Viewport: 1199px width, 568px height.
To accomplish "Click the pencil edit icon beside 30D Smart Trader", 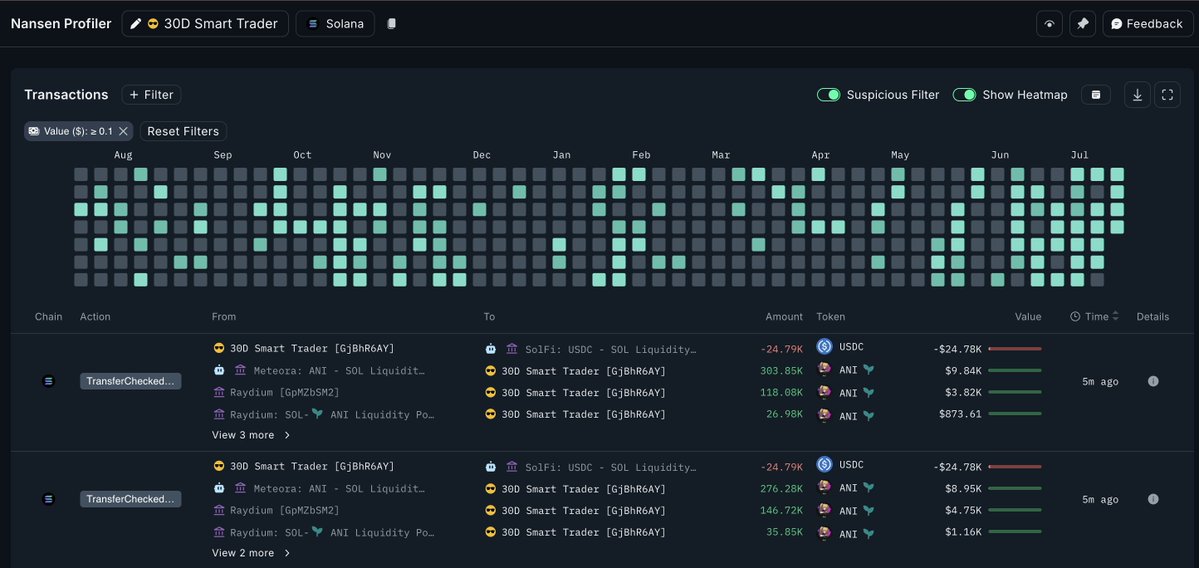I will coord(135,24).
